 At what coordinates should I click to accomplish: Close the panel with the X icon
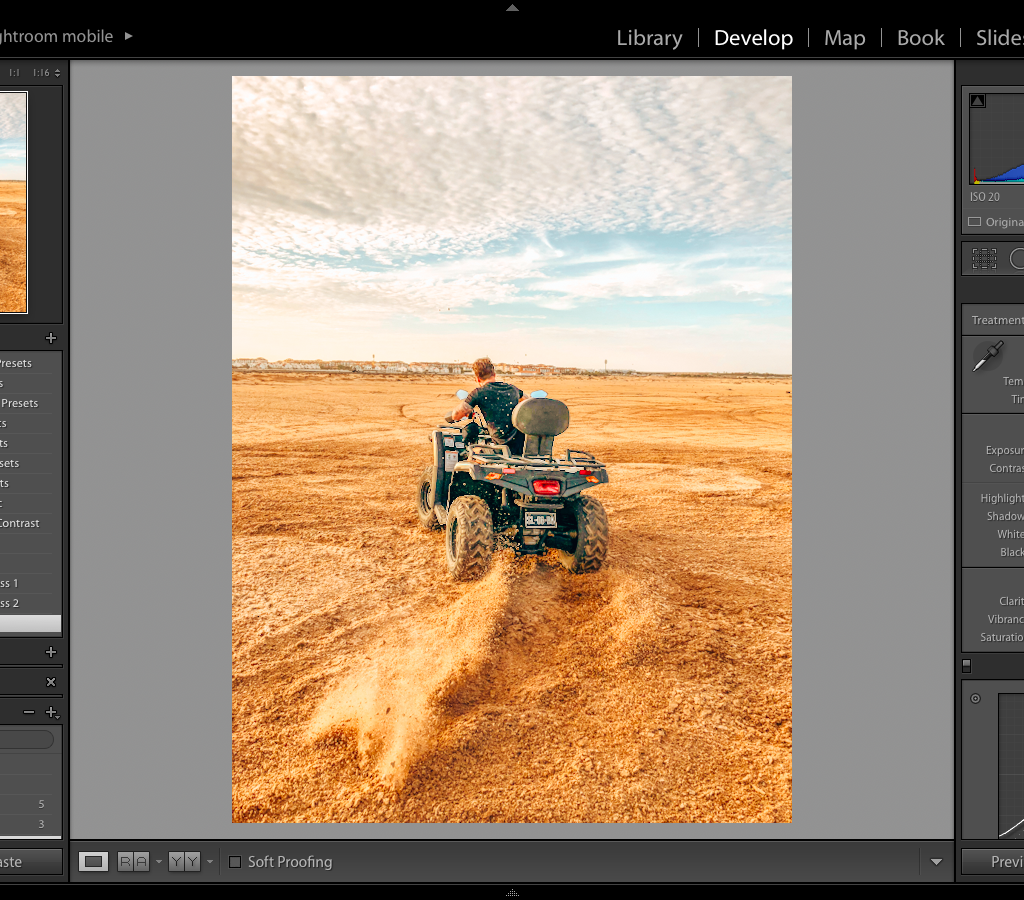[x=51, y=682]
